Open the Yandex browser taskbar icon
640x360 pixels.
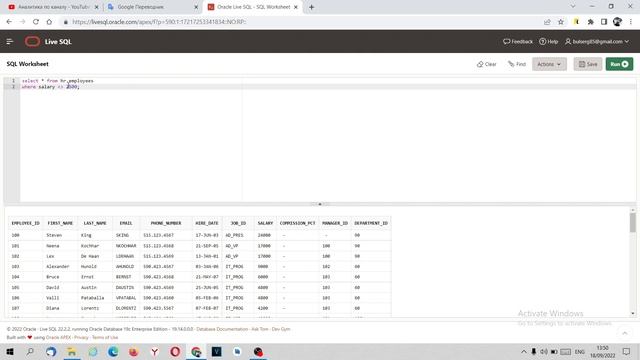pyautogui.click(x=155, y=352)
